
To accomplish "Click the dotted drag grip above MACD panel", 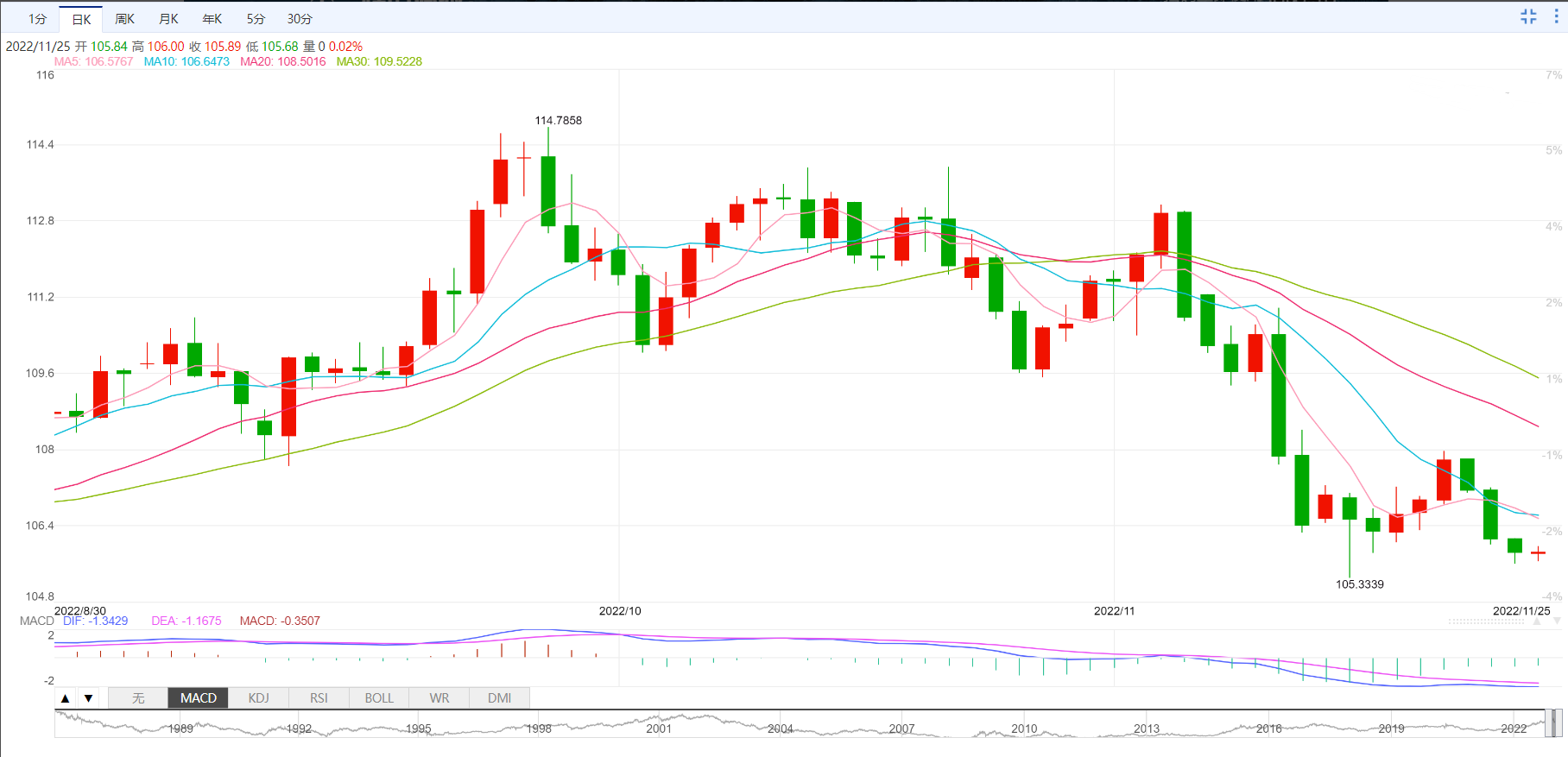I will [1486, 621].
